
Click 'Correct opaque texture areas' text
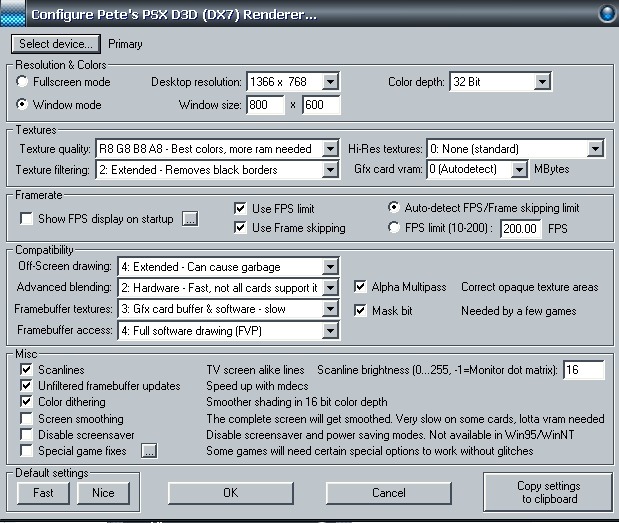click(x=529, y=287)
